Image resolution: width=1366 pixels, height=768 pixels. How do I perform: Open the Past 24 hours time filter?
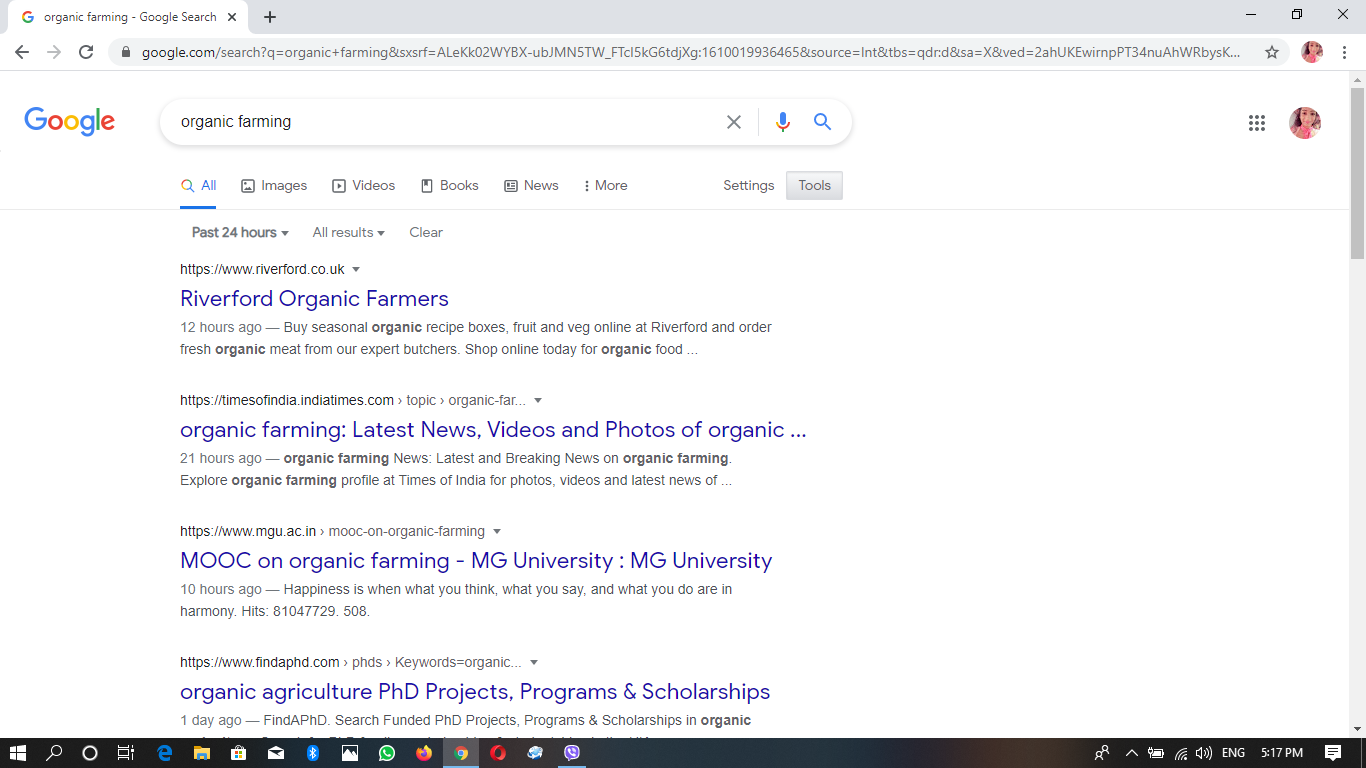click(240, 232)
